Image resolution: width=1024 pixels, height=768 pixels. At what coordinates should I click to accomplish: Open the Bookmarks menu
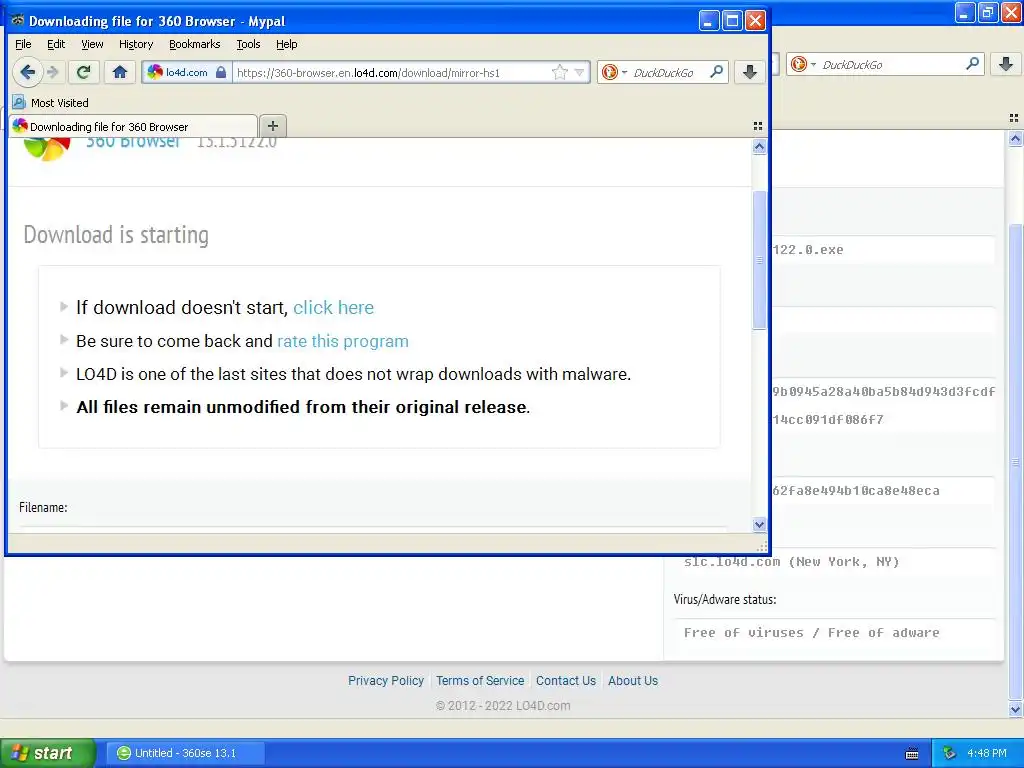(195, 44)
